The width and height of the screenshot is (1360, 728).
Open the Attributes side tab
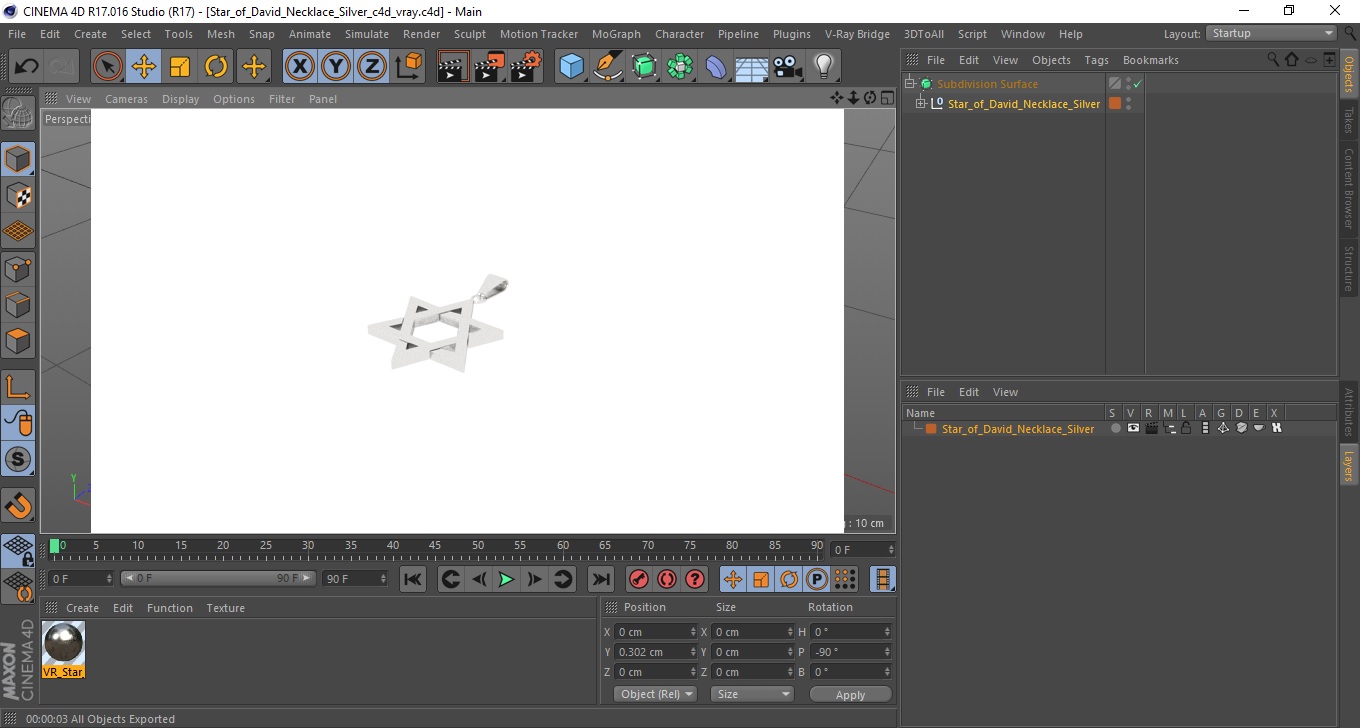coord(1349,411)
